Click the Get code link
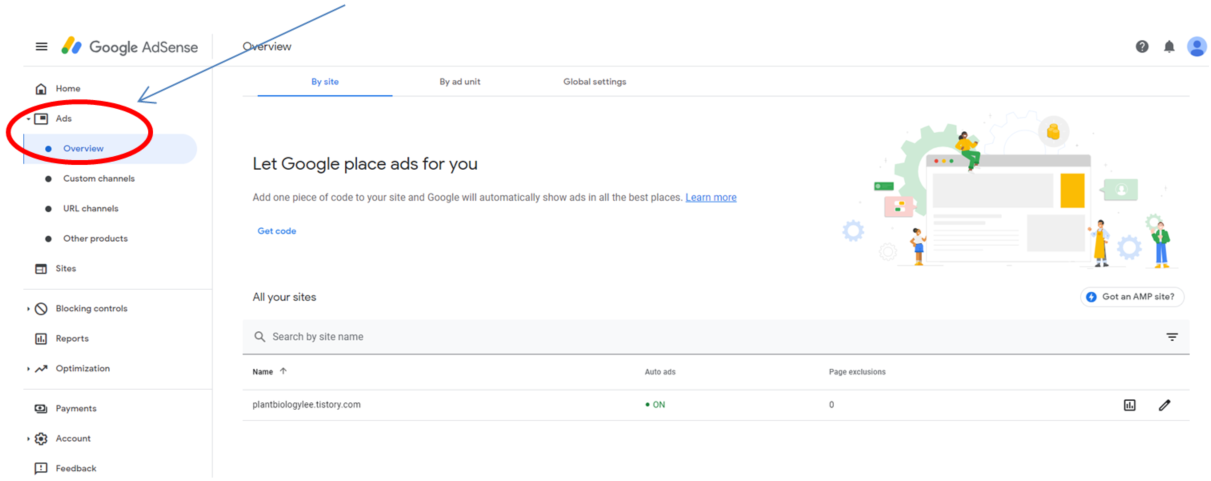The height and width of the screenshot is (481, 1211). click(277, 231)
